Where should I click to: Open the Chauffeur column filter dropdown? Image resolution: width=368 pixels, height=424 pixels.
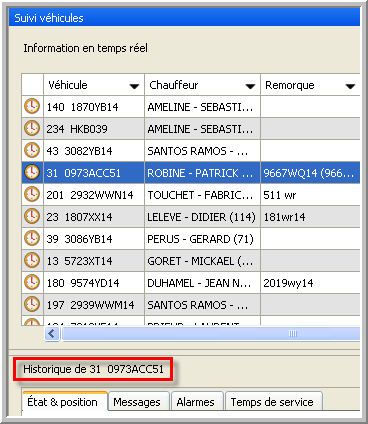[250, 86]
